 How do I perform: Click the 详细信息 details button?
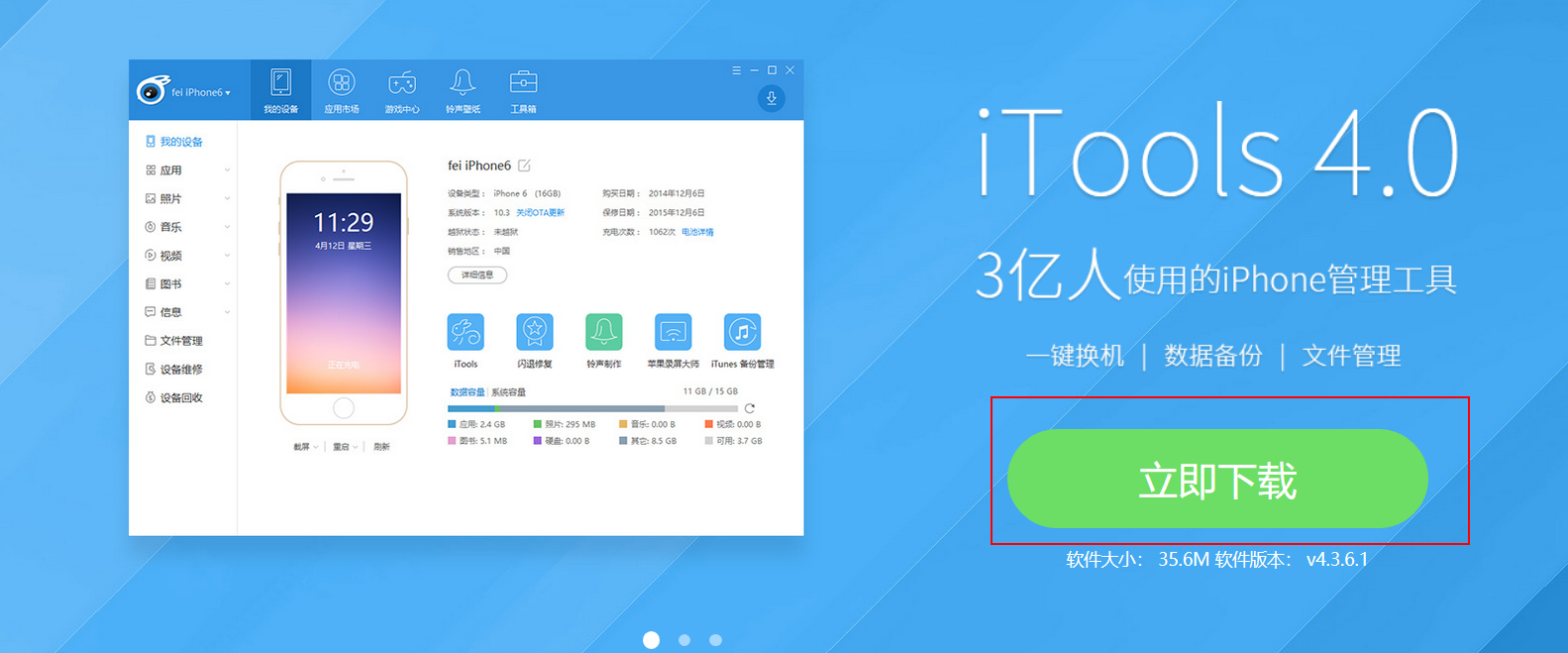coord(477,274)
